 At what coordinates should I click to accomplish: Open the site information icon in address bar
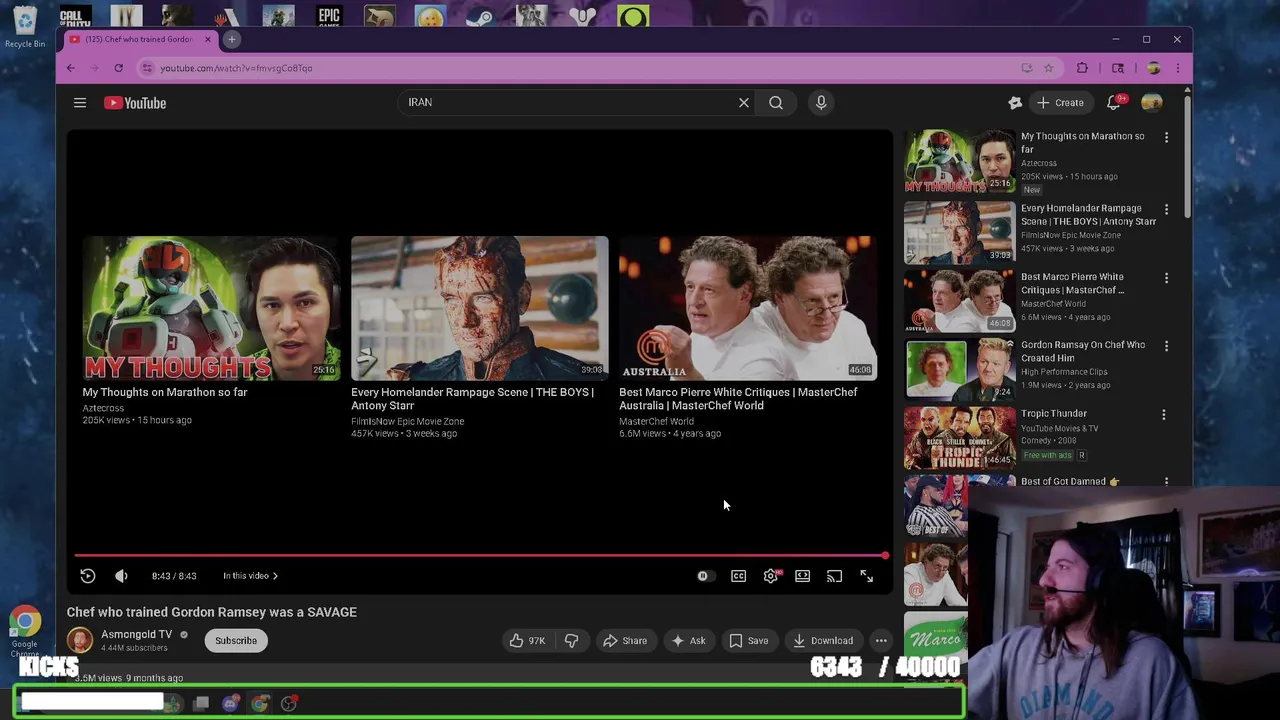click(147, 68)
